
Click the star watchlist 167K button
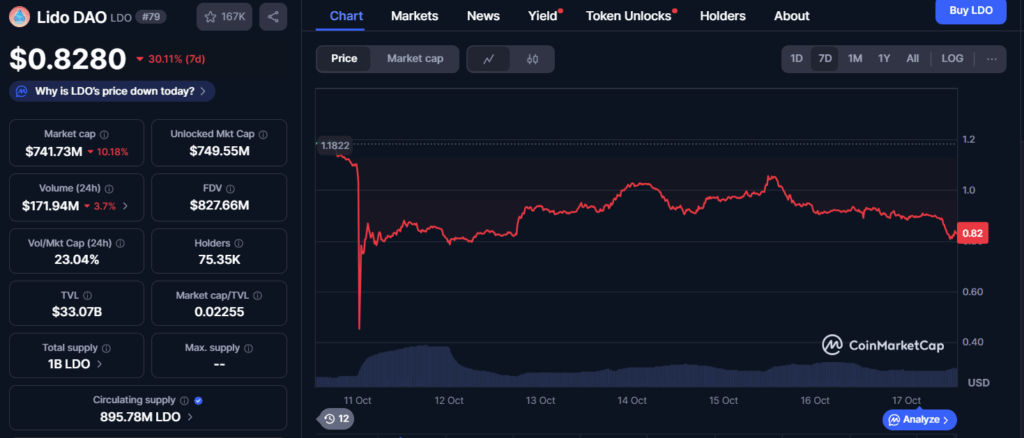tap(224, 16)
